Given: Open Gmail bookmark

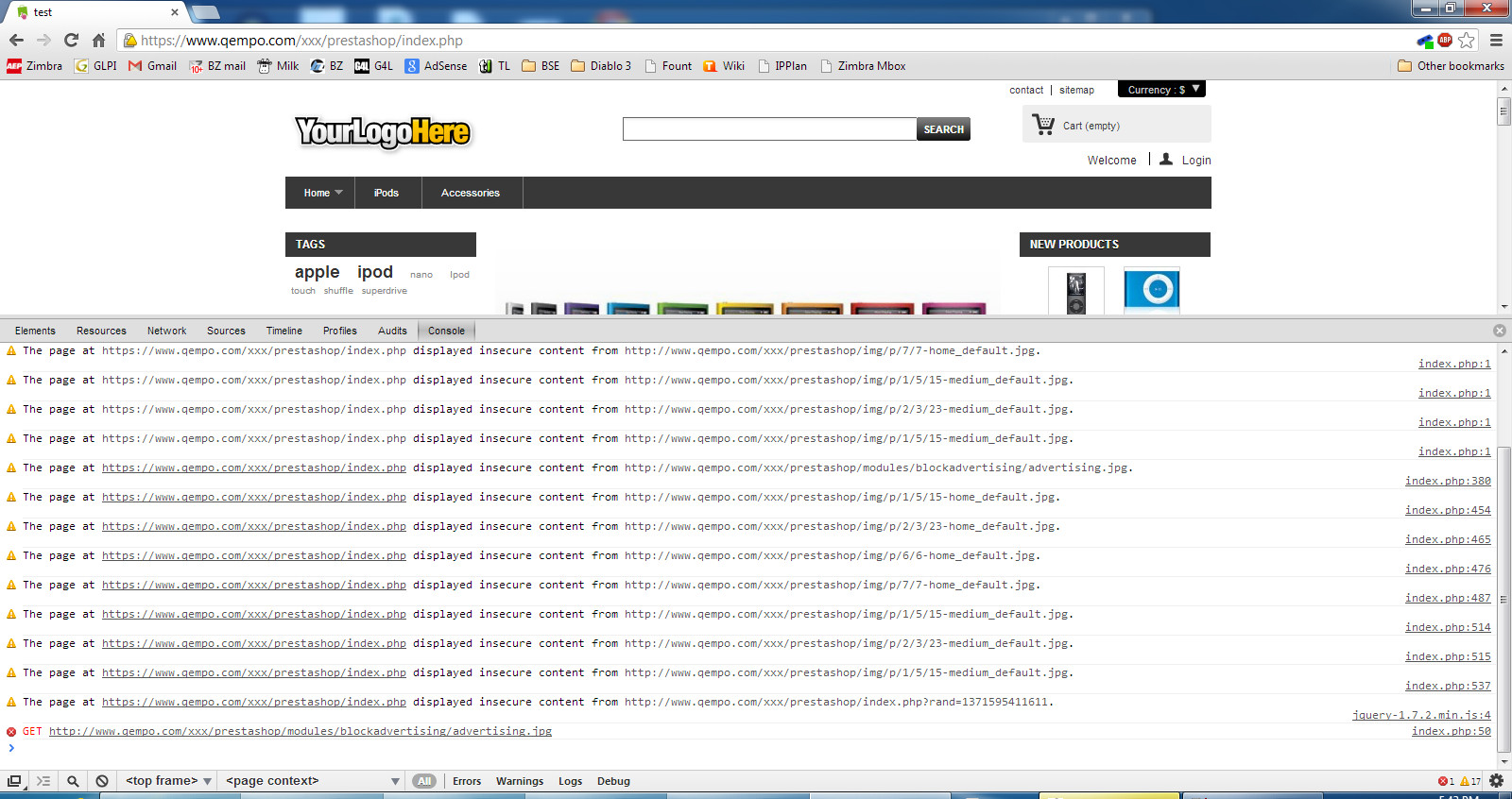Looking at the screenshot, I should tap(152, 66).
